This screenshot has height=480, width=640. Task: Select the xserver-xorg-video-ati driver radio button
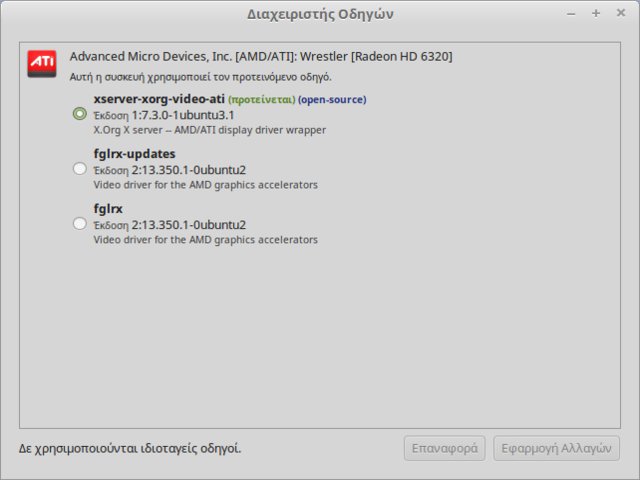click(80, 113)
